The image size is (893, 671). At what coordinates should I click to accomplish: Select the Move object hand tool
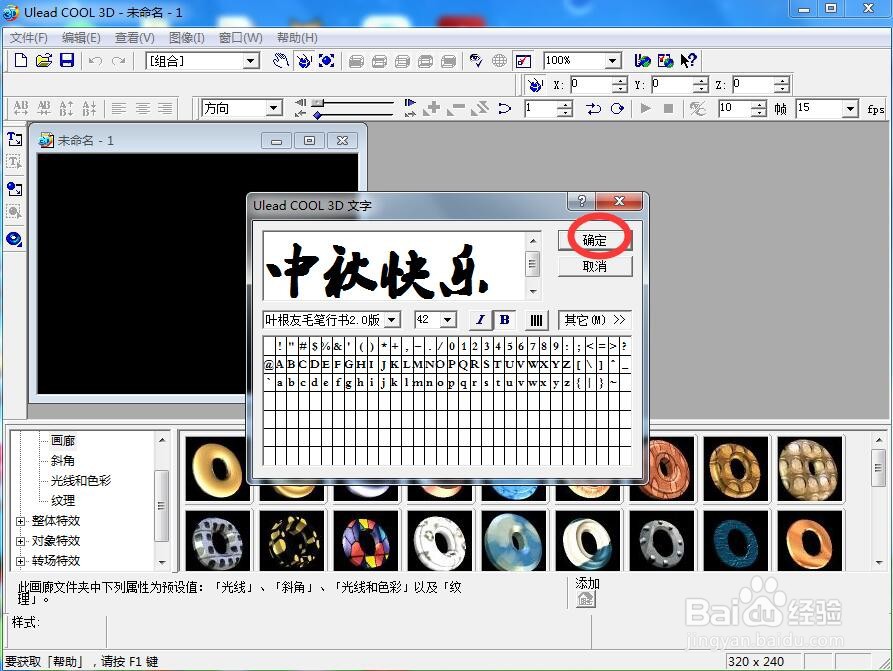click(280, 60)
